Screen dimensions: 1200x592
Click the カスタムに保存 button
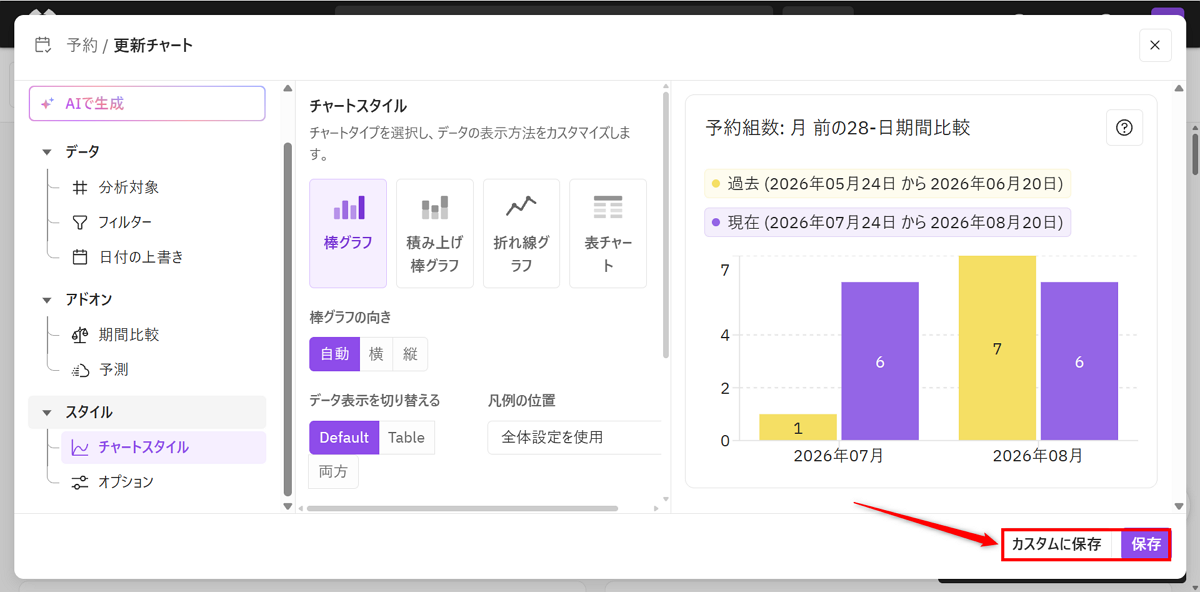[x=1057, y=544]
